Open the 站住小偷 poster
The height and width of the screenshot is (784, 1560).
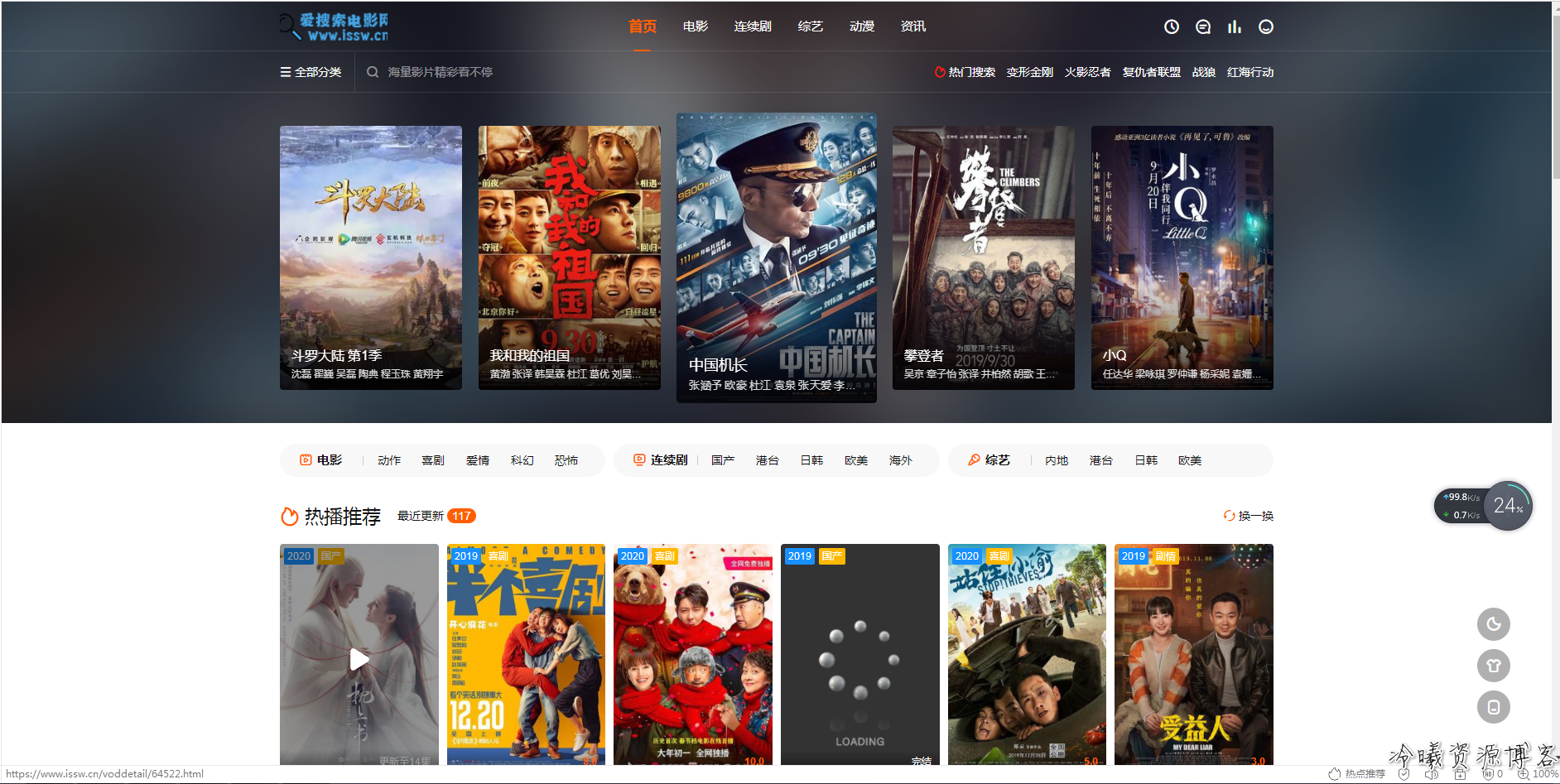tap(1027, 654)
